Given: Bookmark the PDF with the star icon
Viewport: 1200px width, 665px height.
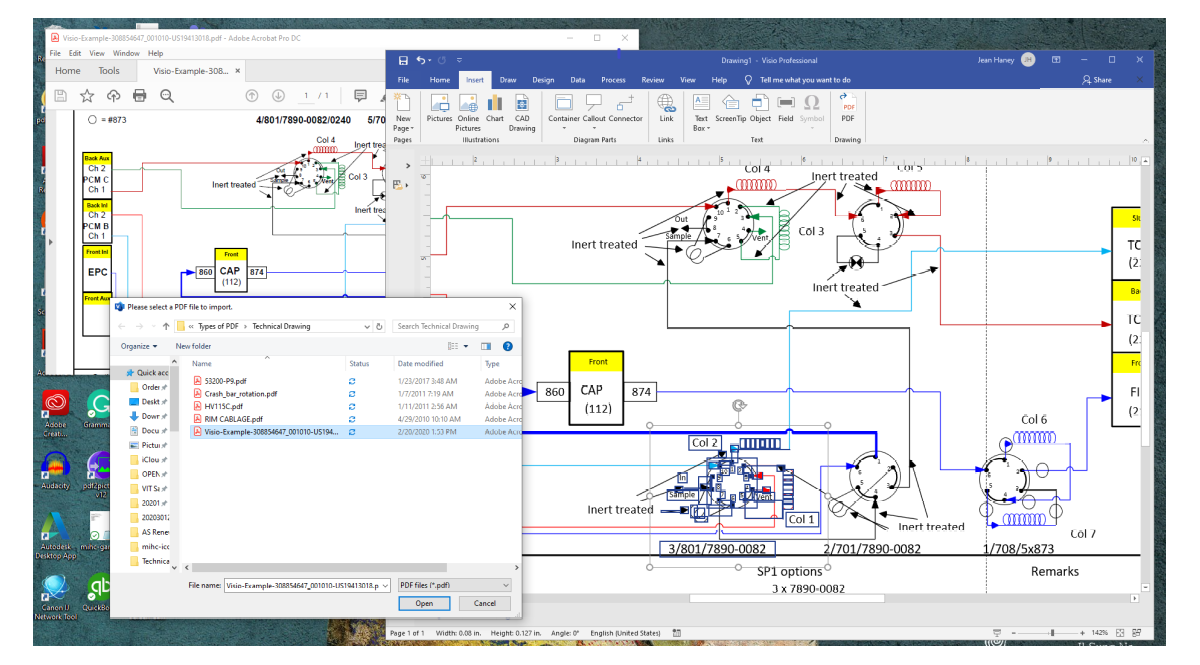Looking at the screenshot, I should 87,96.
